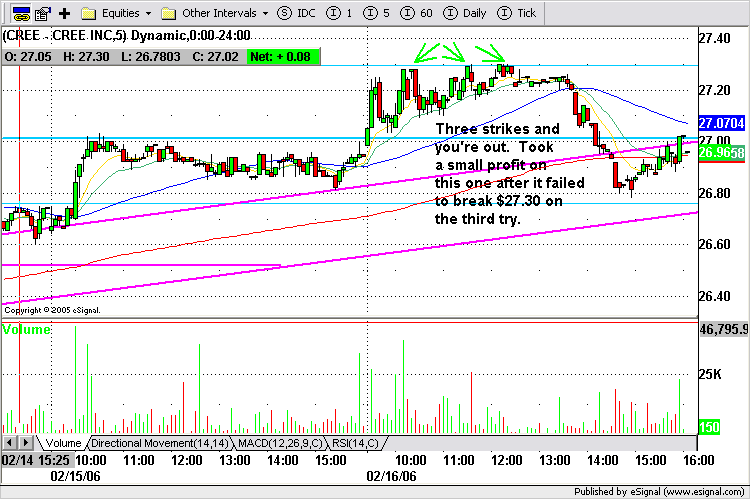Viewport: 750px width, 499px height.
Task: Switch to the 1 minute interval
Action: tap(339, 13)
